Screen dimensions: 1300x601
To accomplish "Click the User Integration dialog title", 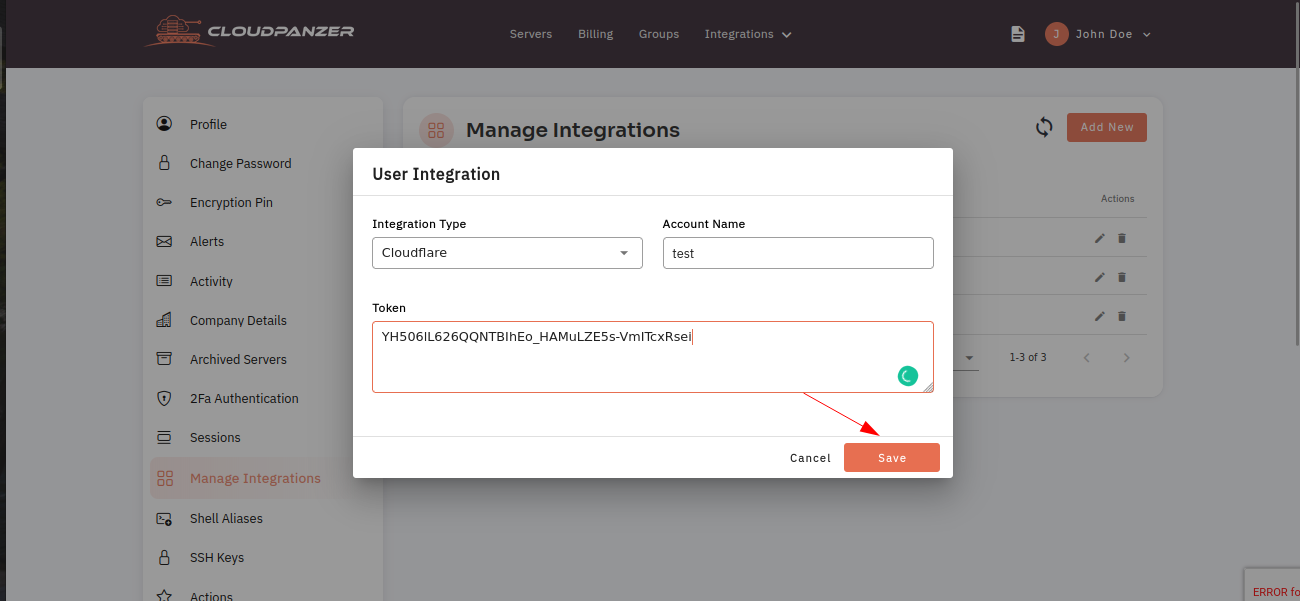I will click(x=436, y=174).
